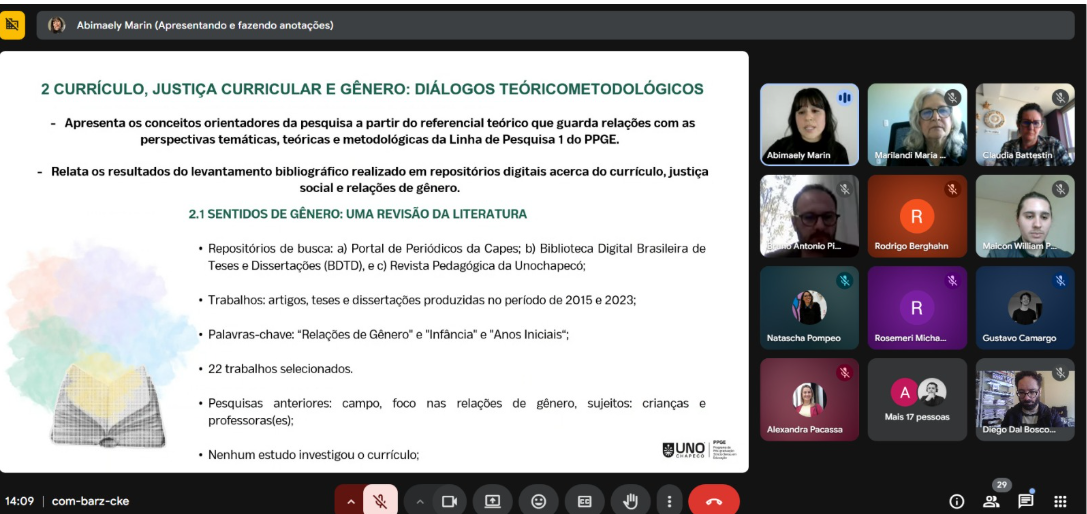Unmute the microphone in the call bar
This screenshot has height=514, width=1087.
[x=380, y=501]
